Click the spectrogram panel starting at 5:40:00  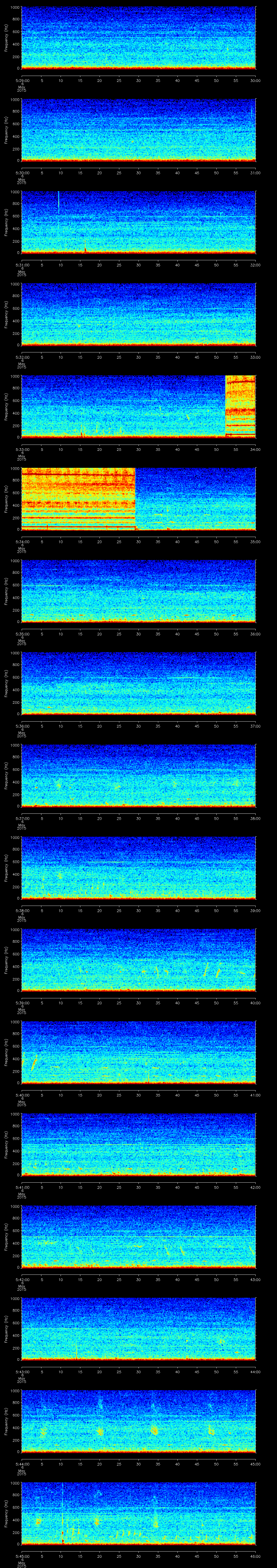click(x=139, y=1052)
